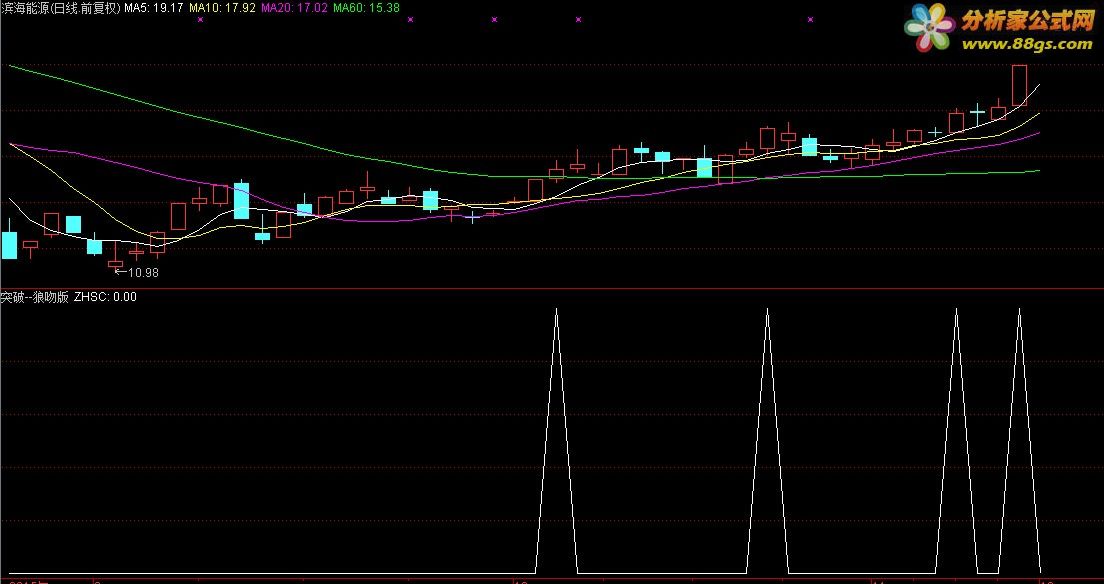Click the ZHSC: 0.00 value label
This screenshot has height=584, width=1104.
(x=105, y=297)
